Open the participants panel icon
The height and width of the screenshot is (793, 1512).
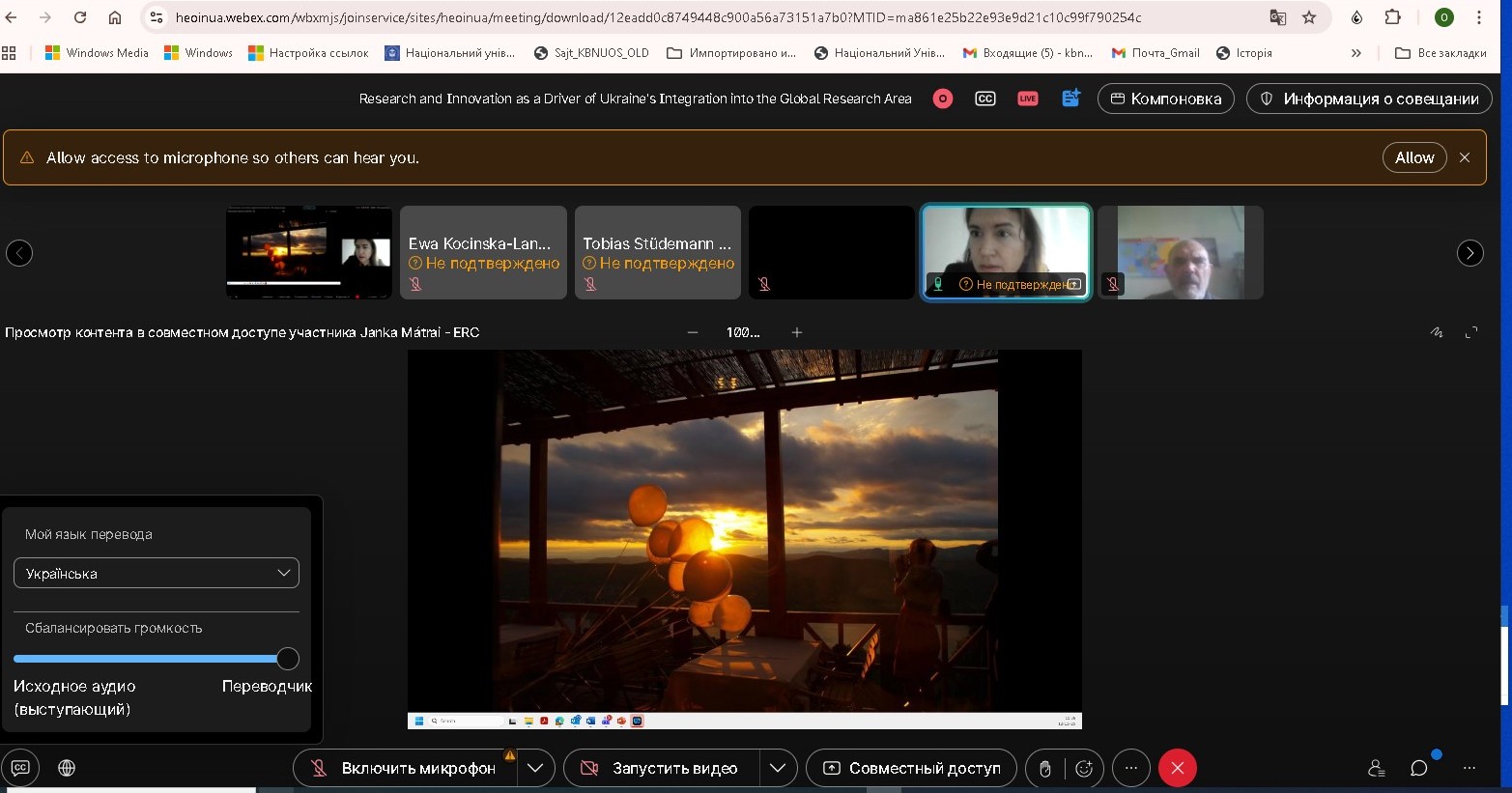tap(1377, 768)
